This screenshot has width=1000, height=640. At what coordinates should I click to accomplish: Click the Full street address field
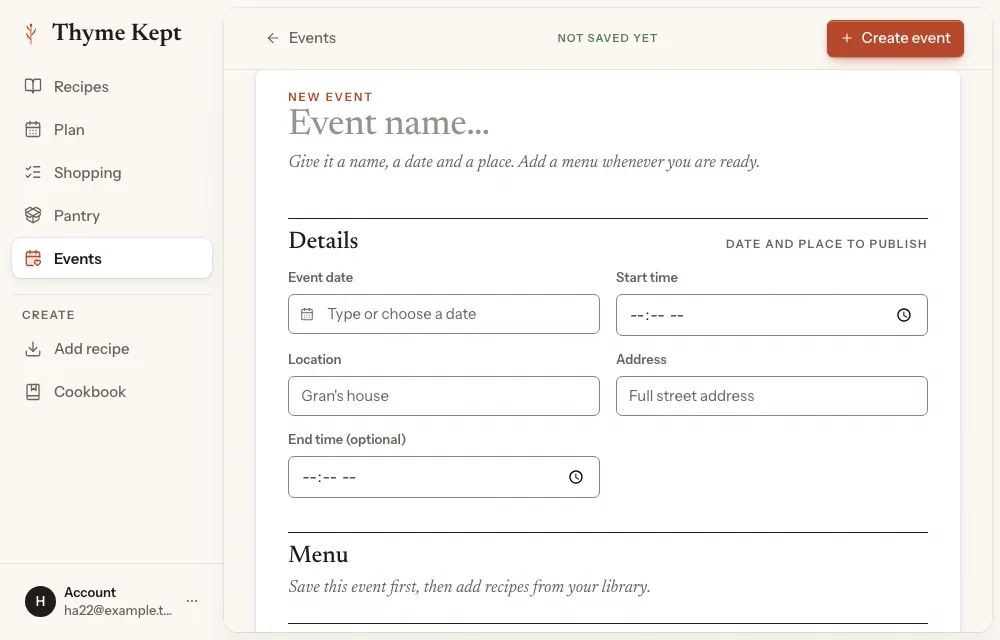tap(772, 396)
